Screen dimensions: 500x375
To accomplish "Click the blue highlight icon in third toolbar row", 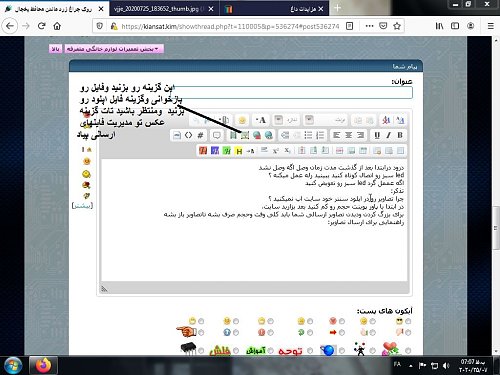I will pos(215,151).
